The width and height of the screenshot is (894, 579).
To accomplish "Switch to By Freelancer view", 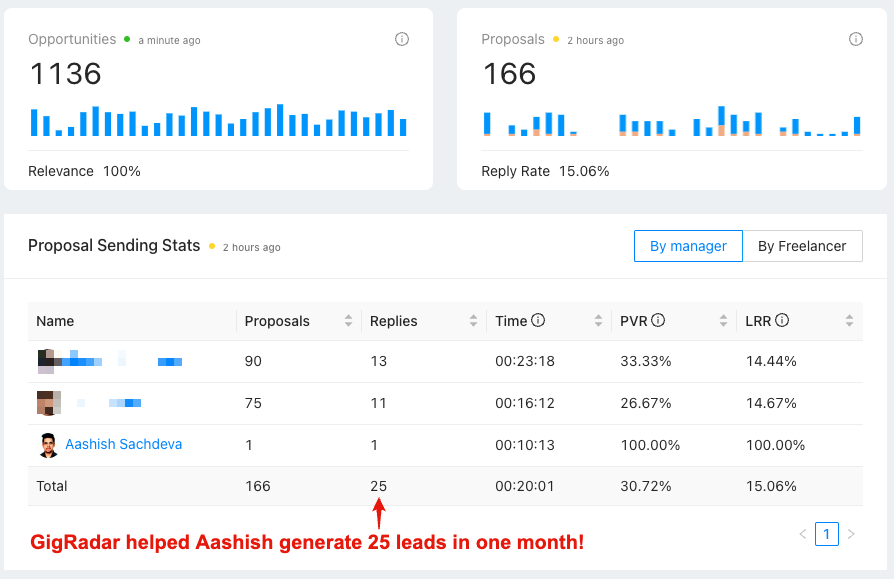I will [x=802, y=246].
